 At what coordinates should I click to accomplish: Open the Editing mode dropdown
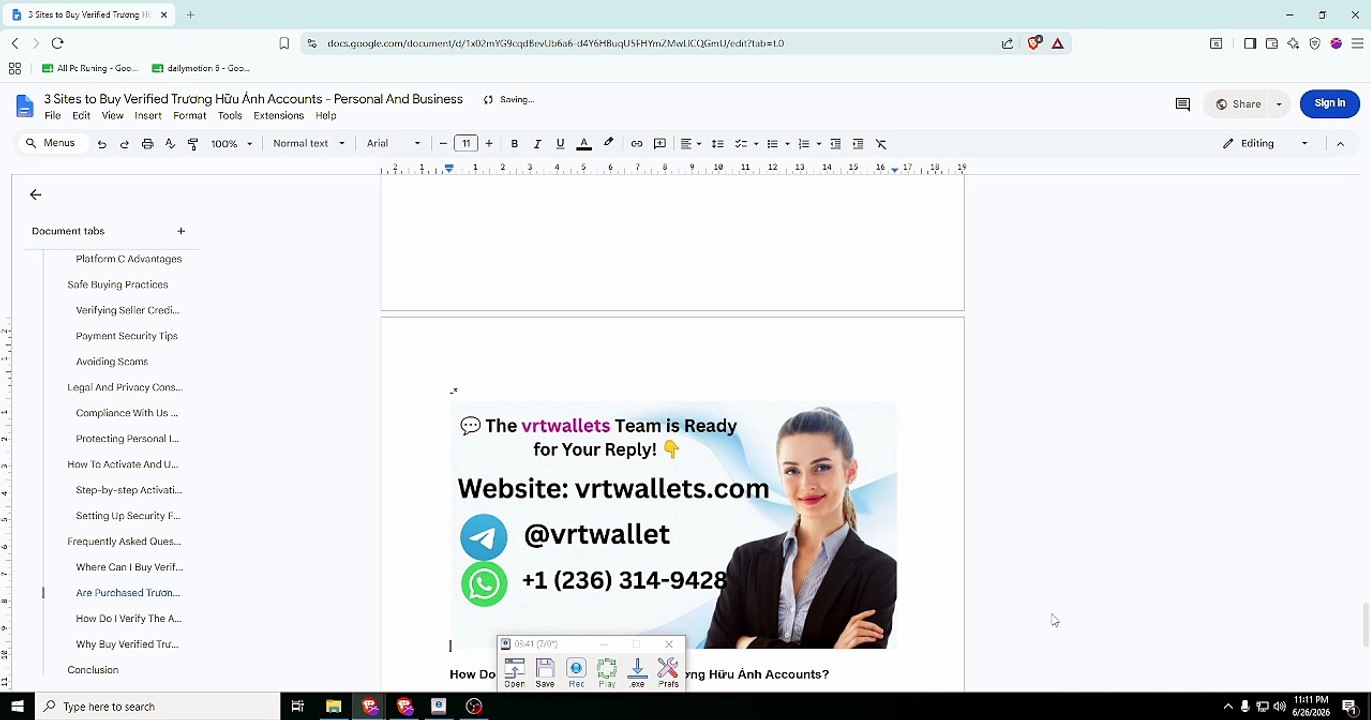click(1265, 144)
